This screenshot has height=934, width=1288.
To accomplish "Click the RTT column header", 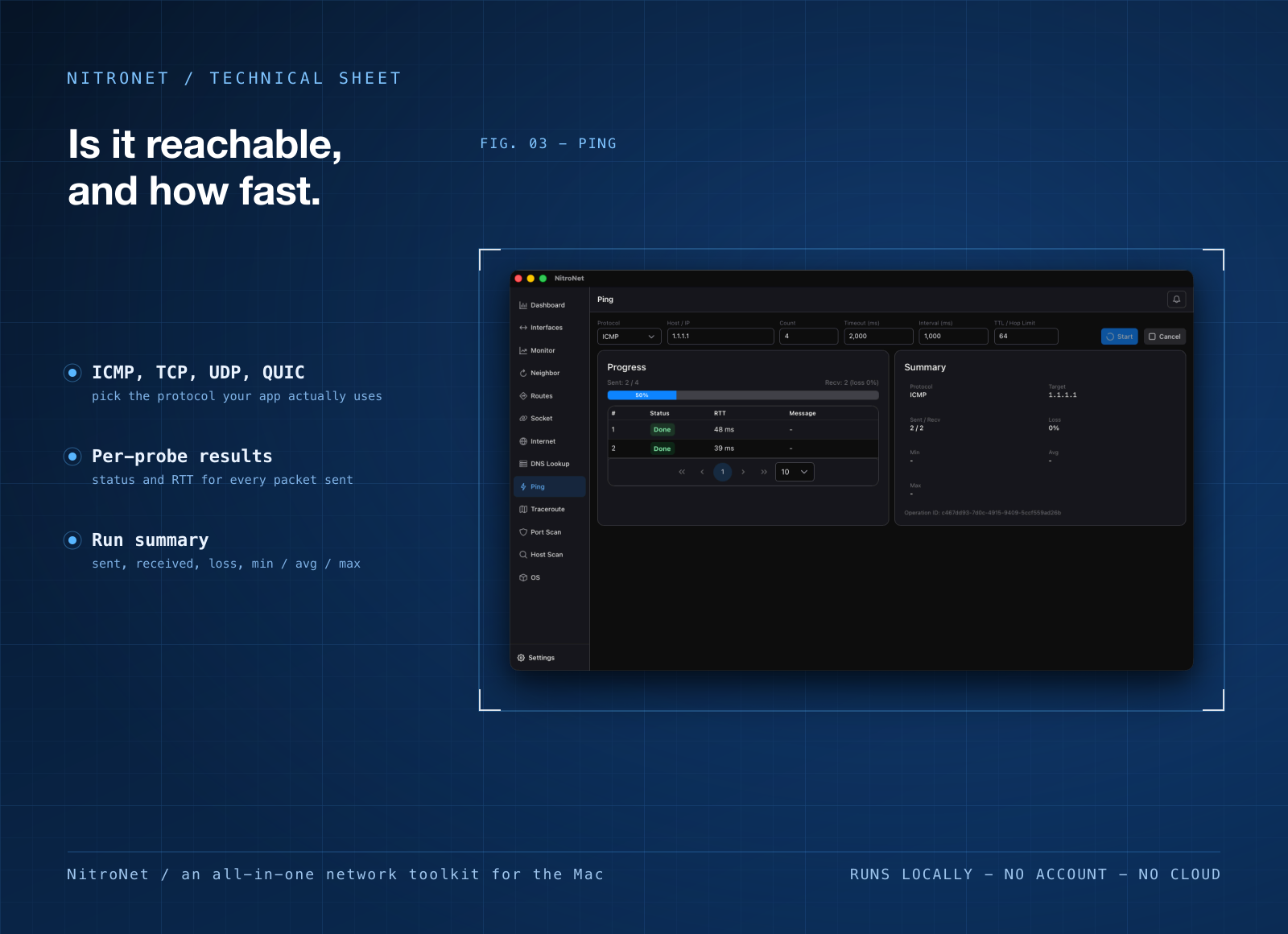I will (x=720, y=413).
